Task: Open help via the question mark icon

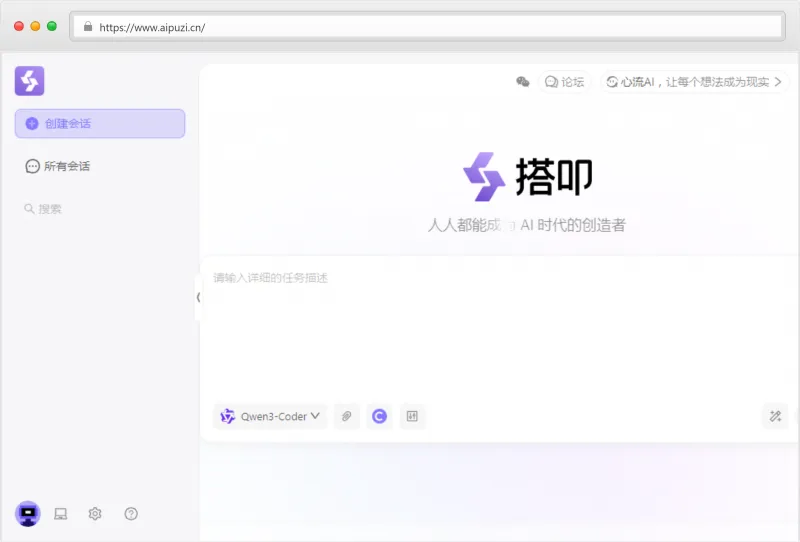Action: click(x=131, y=514)
